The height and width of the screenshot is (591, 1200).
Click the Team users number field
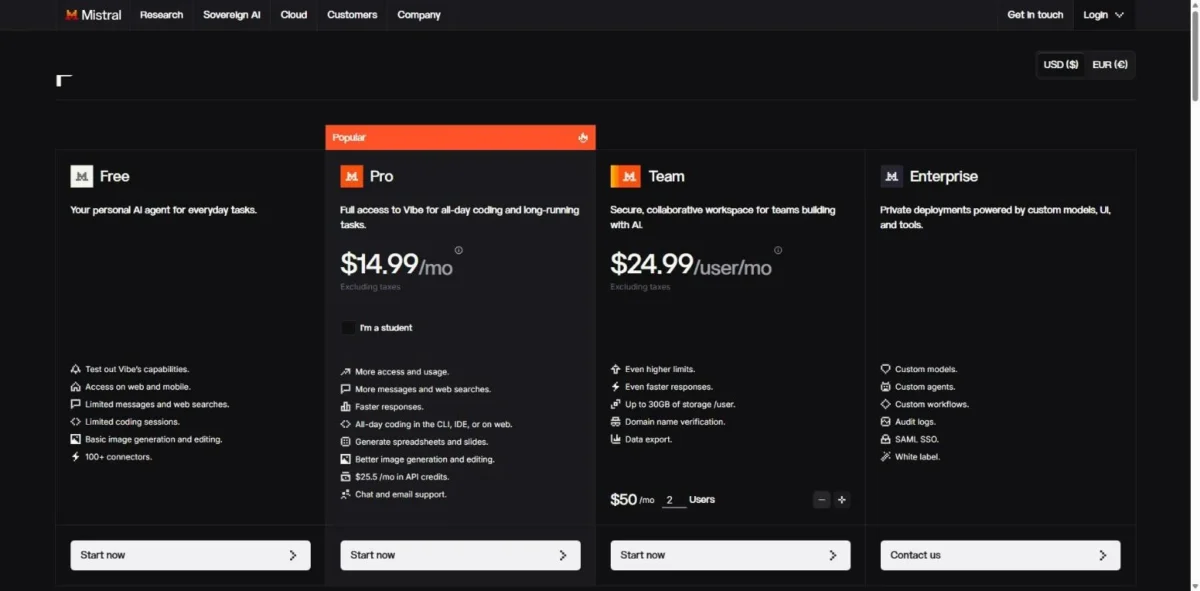tap(674, 500)
